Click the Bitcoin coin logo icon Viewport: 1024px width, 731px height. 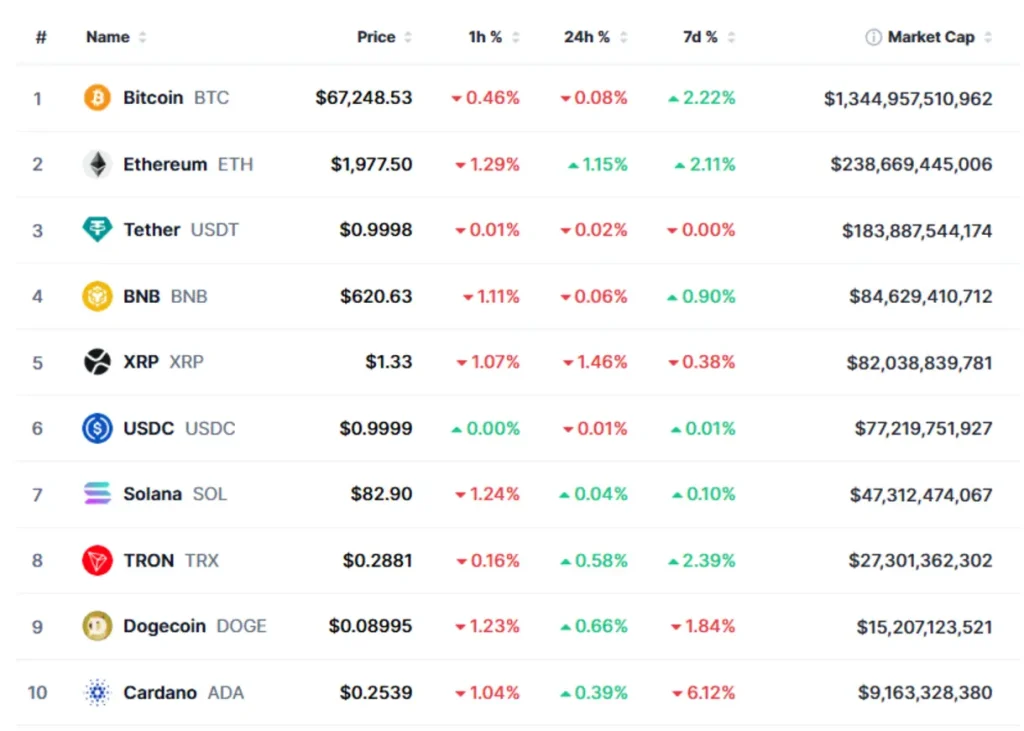(97, 98)
